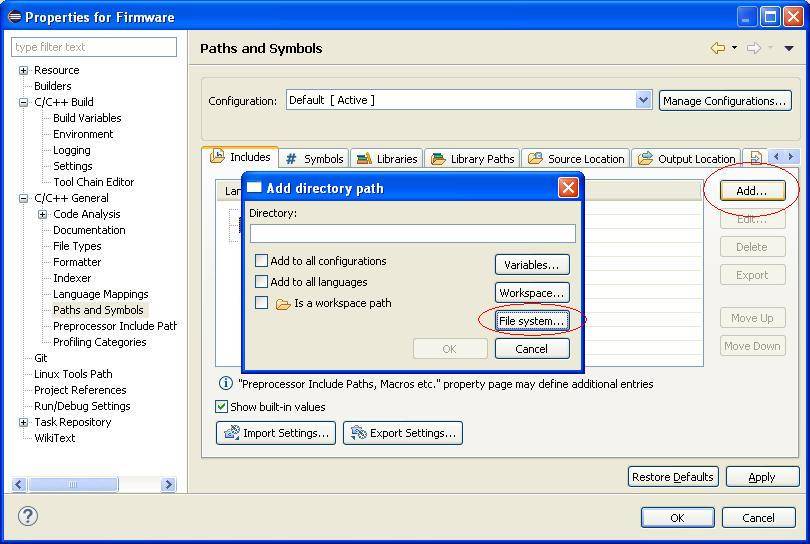Select Tool Chain Editor item
Viewport: 810px width, 544px height.
click(x=94, y=182)
